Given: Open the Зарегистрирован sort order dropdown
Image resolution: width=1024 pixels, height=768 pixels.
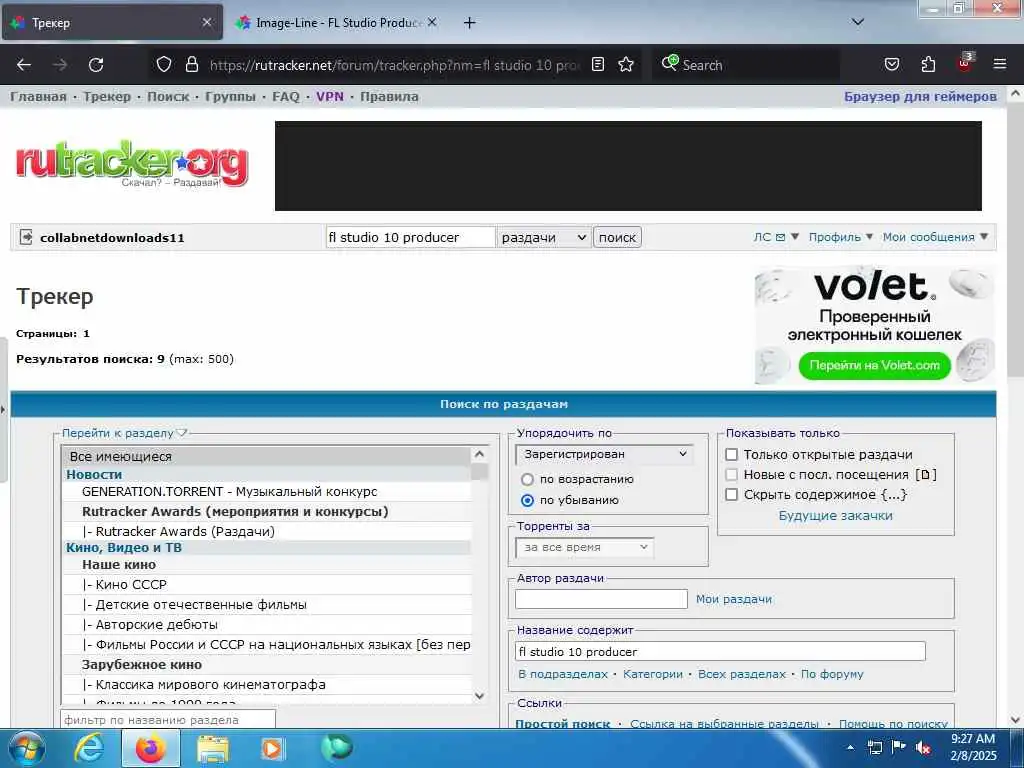Looking at the screenshot, I should (x=603, y=454).
